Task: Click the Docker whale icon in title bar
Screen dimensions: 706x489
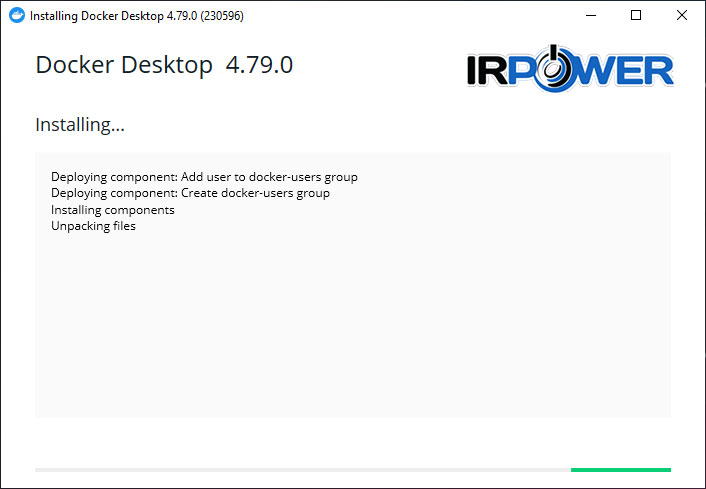Action: [17, 15]
